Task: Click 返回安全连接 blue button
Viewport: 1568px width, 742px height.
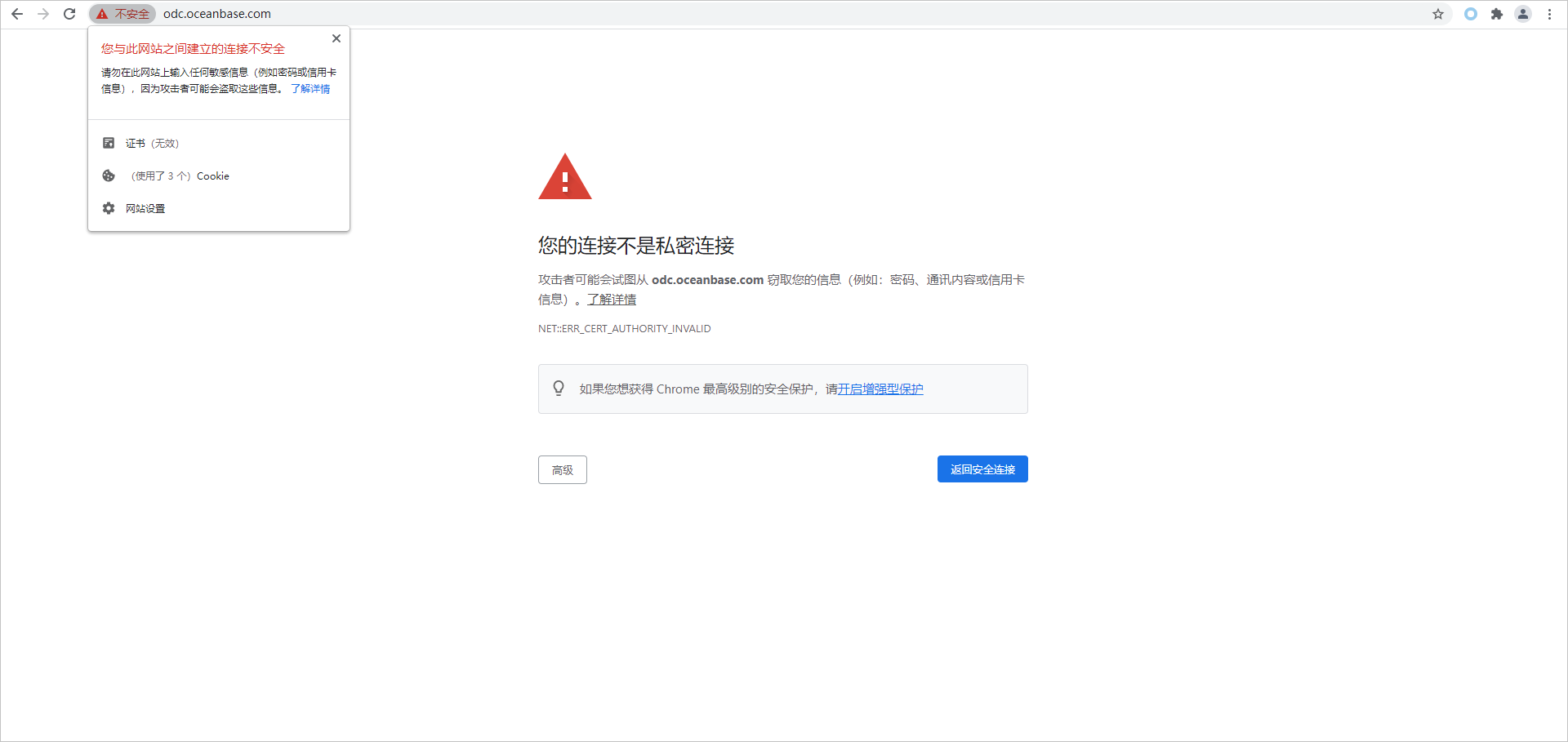Action: tap(982, 469)
